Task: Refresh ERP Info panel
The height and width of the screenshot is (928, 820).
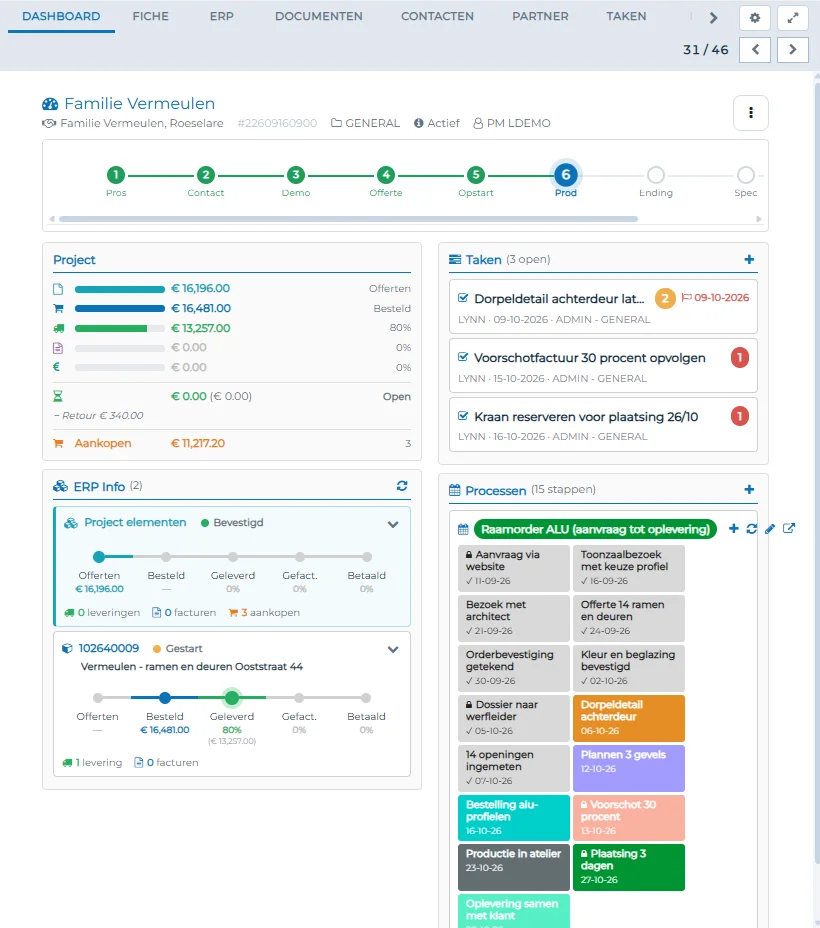Action: tap(402, 486)
